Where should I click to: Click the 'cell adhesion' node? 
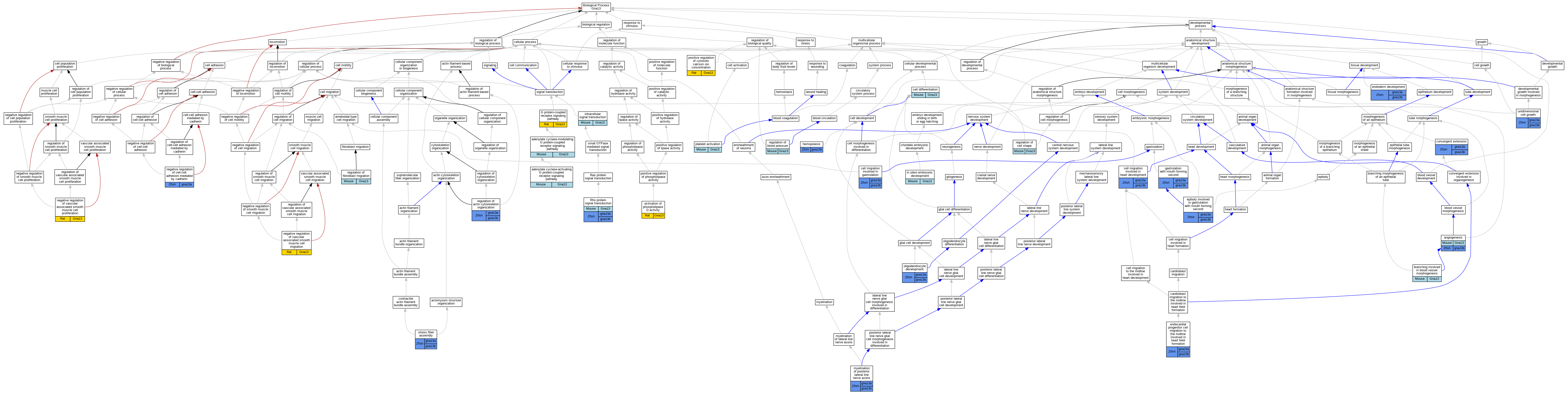214,65
